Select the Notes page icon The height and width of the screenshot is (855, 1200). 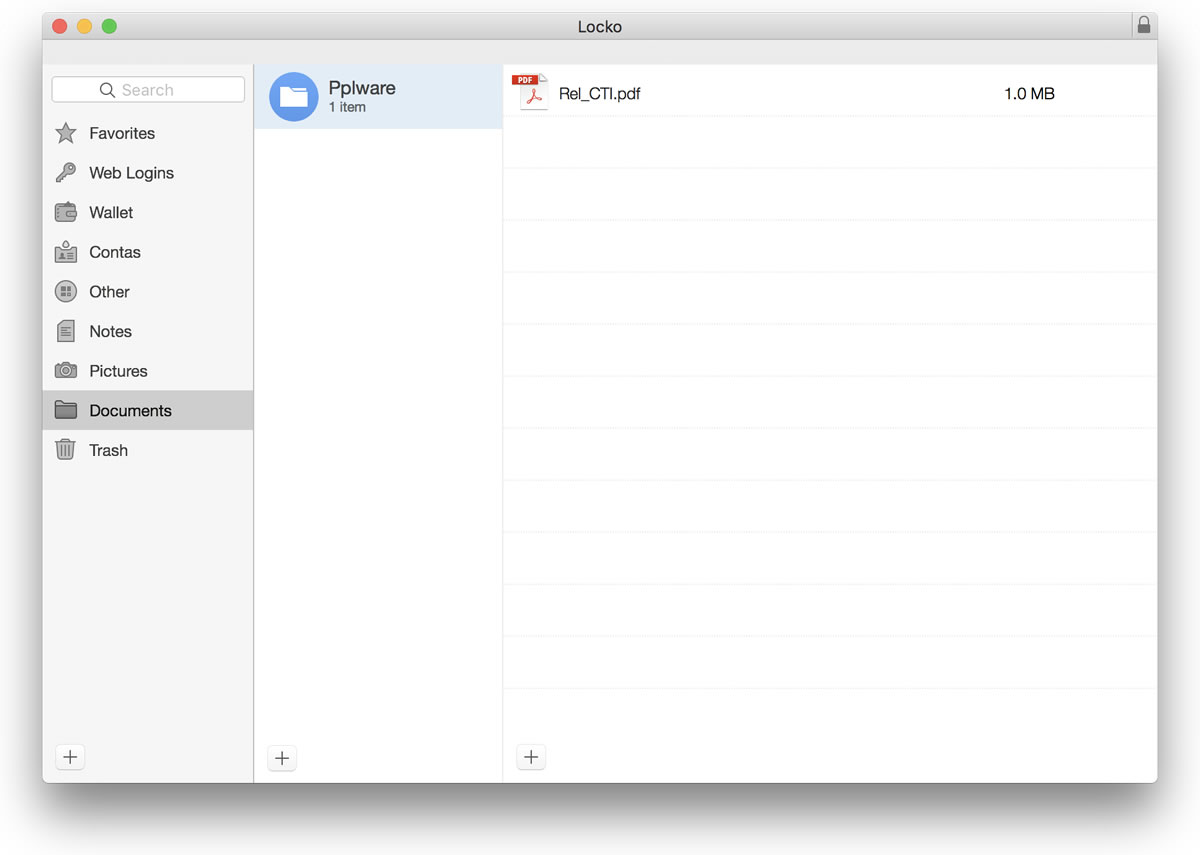coord(66,331)
